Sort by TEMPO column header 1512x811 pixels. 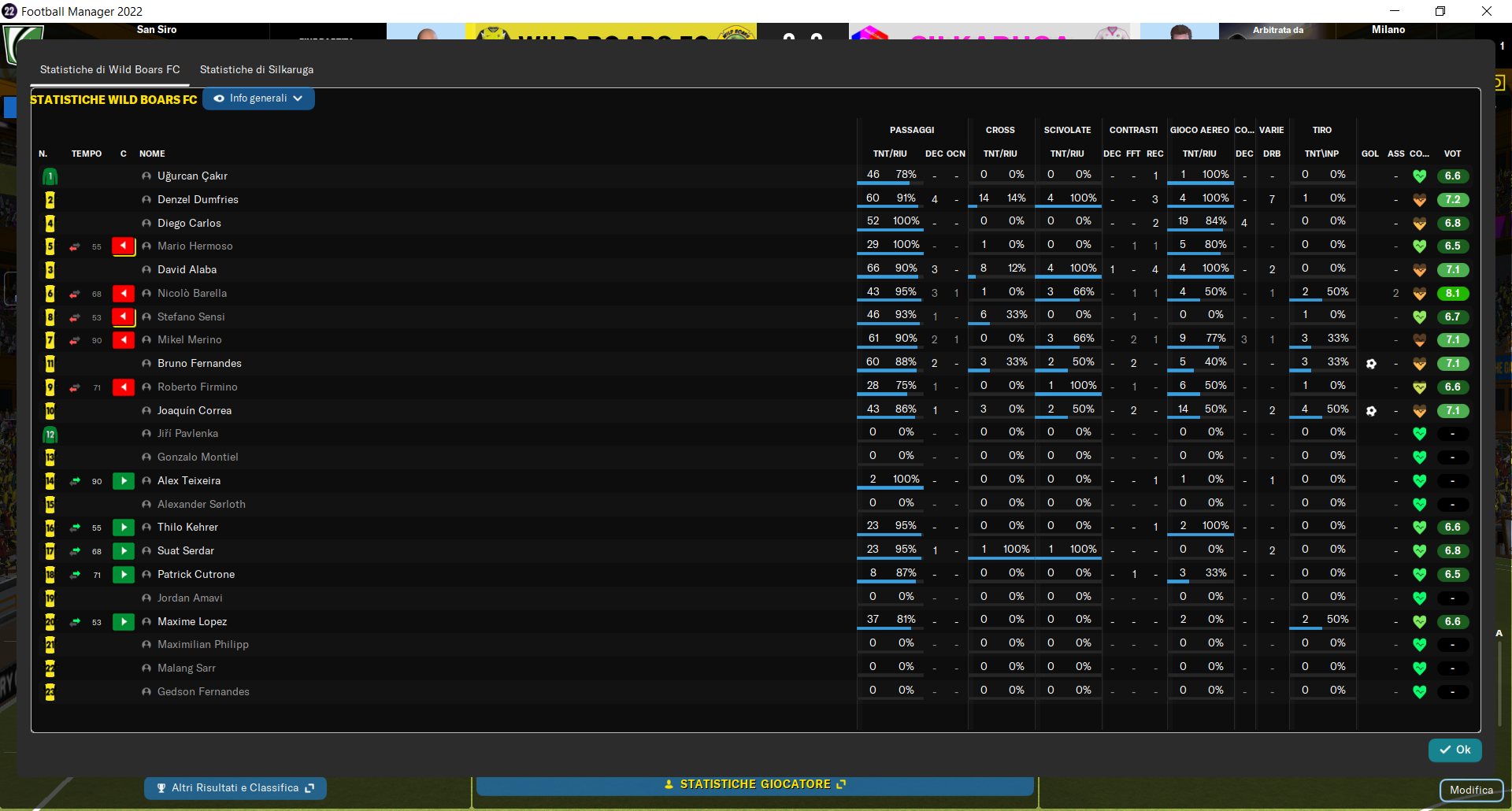pos(87,154)
